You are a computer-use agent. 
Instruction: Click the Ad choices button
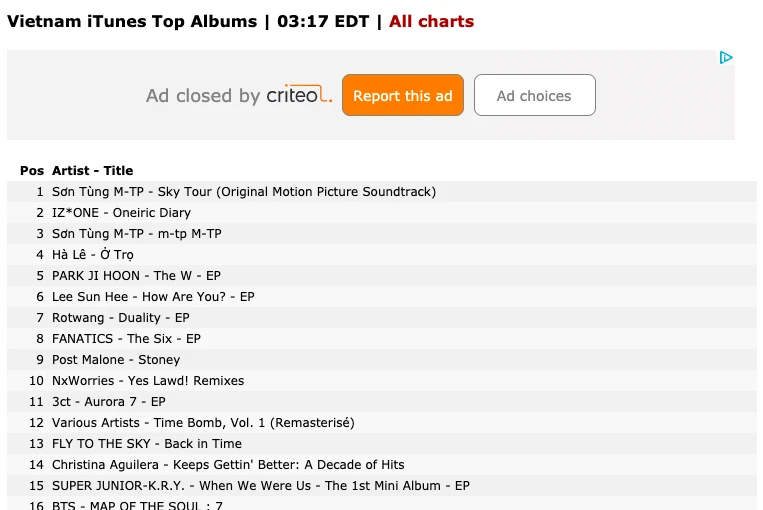coord(534,96)
